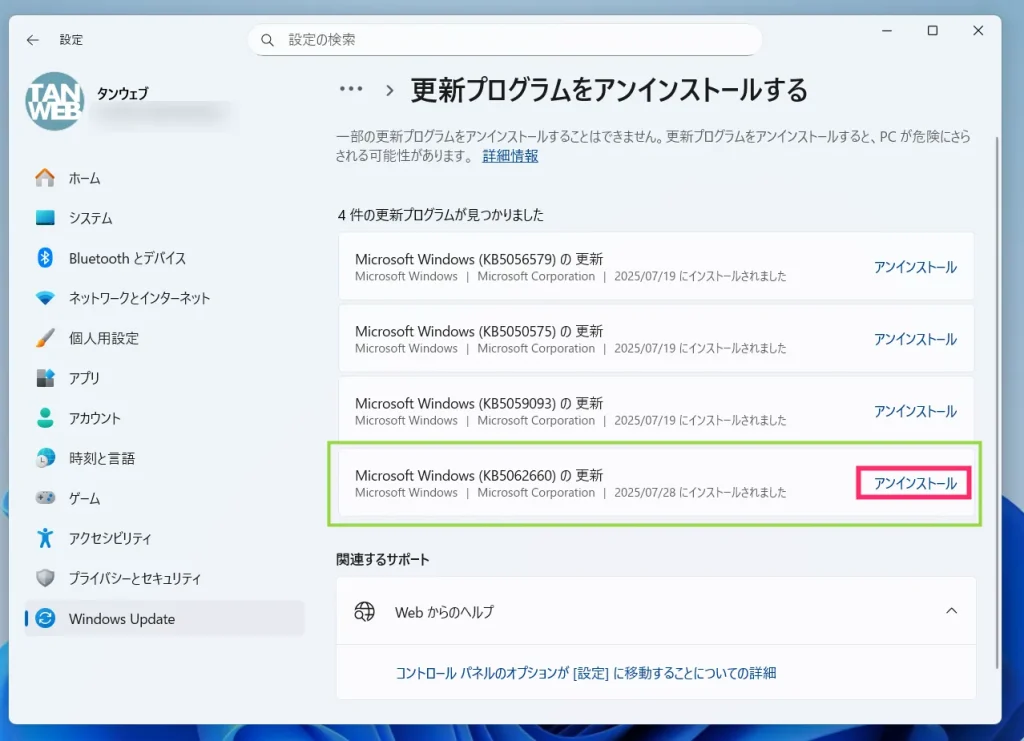The image size is (1024, 741).
Task: Click the Microsoft Windows (KB5059093) の更新 title
Action: (x=479, y=403)
